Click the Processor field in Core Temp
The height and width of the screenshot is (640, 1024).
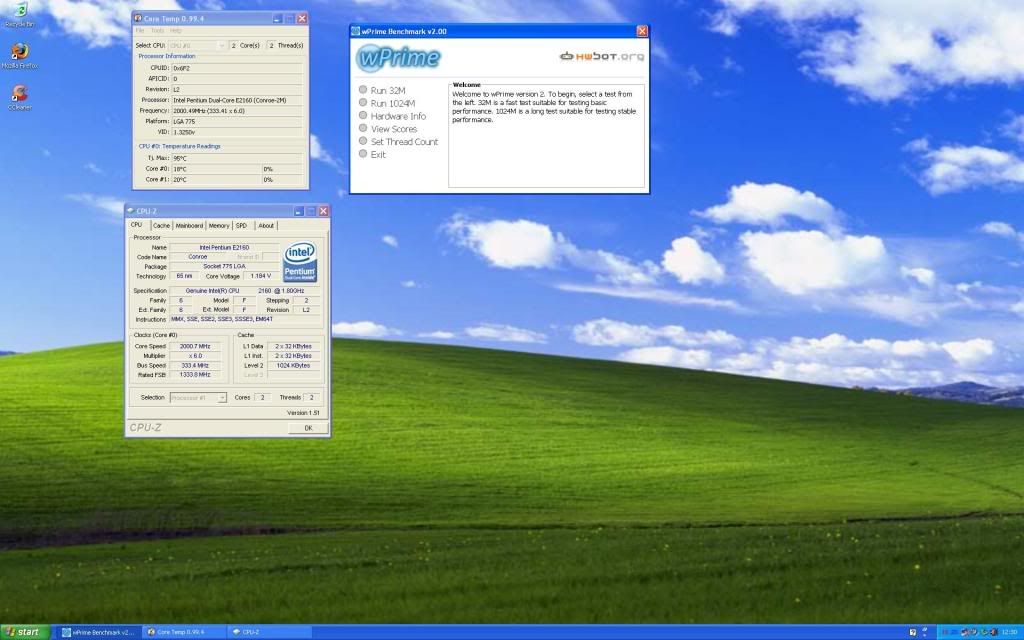point(237,100)
